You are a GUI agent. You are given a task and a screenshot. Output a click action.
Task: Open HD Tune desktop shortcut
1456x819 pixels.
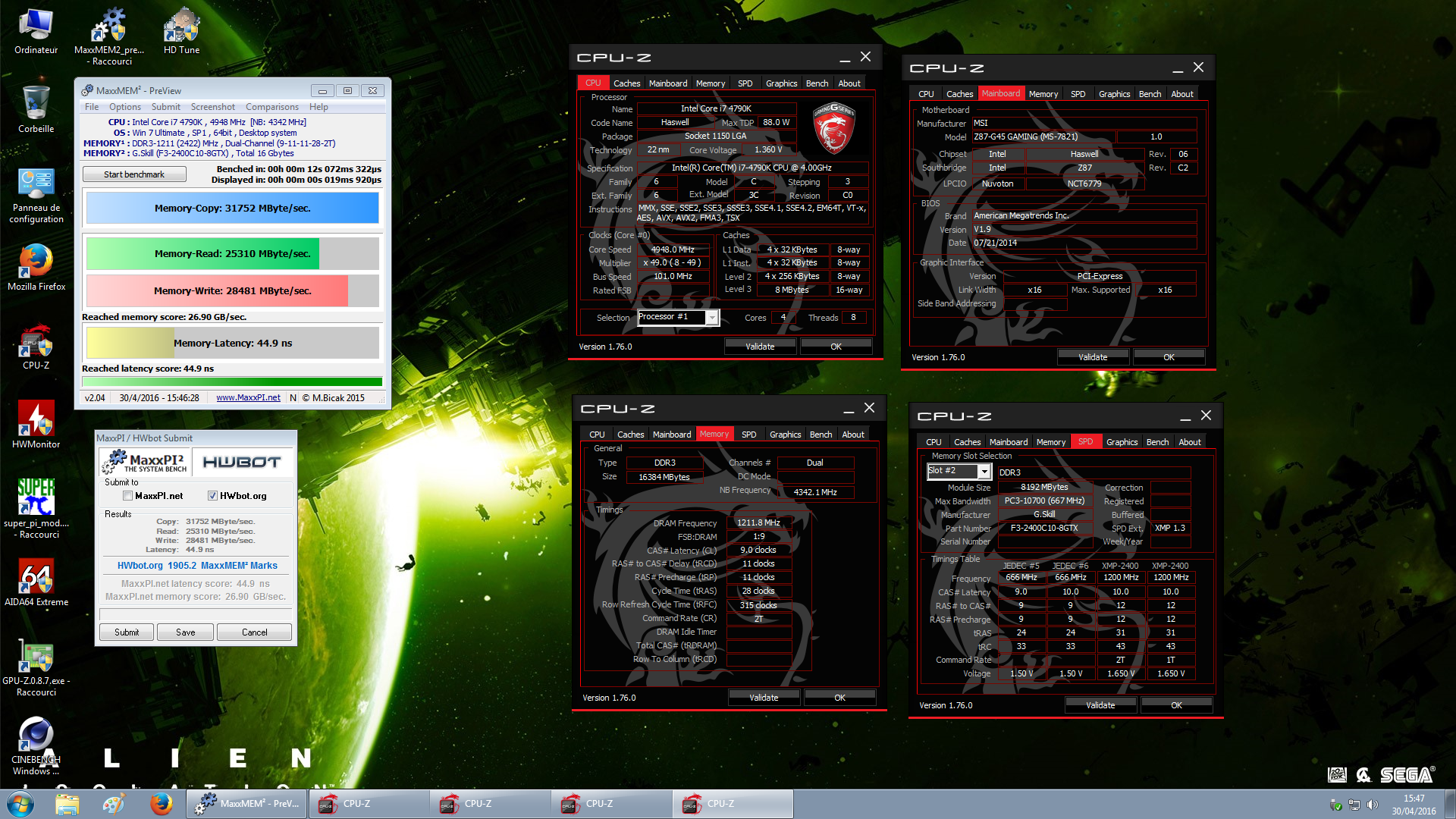click(181, 32)
